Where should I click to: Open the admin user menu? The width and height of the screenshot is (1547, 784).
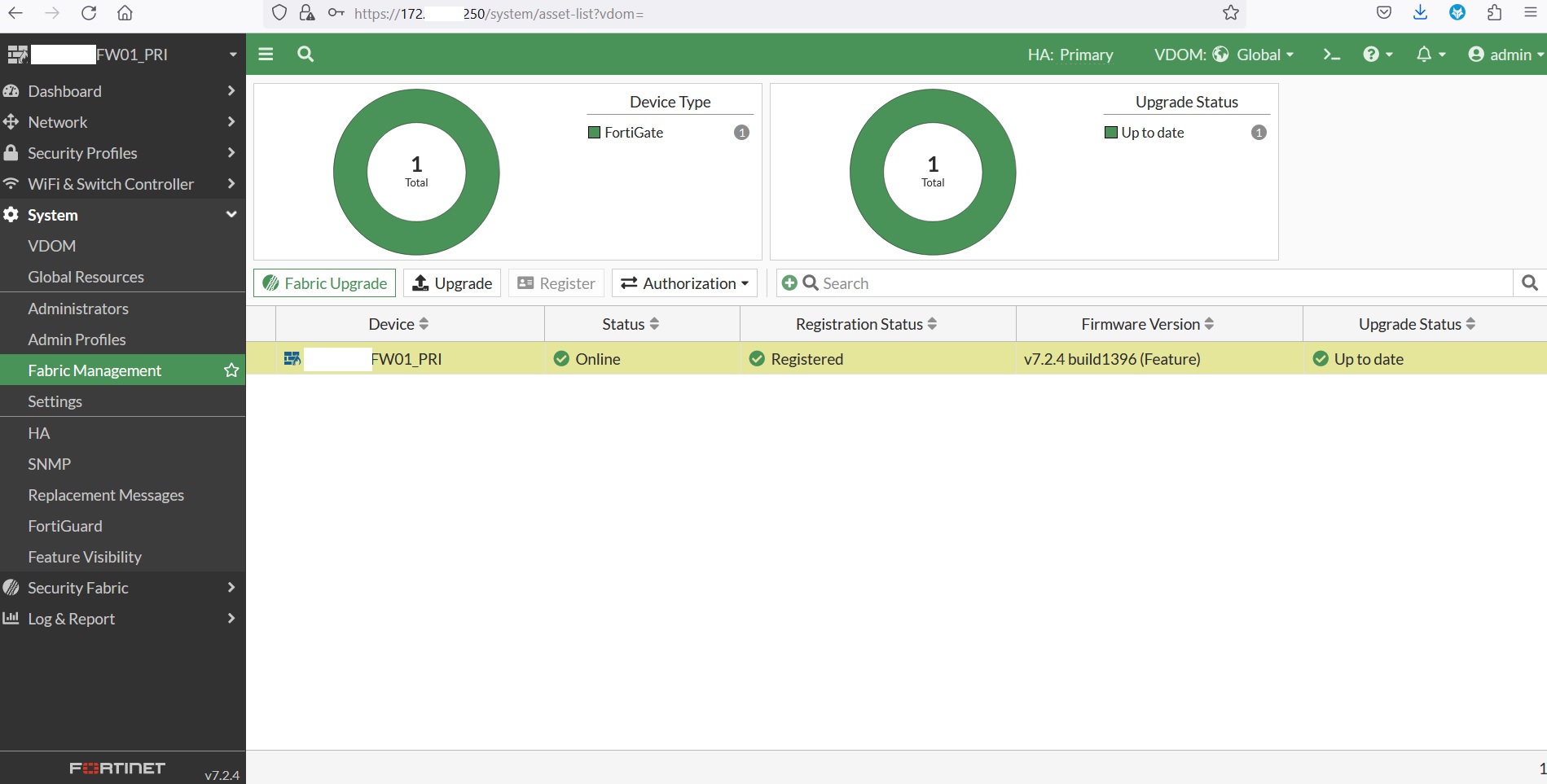pos(1505,55)
